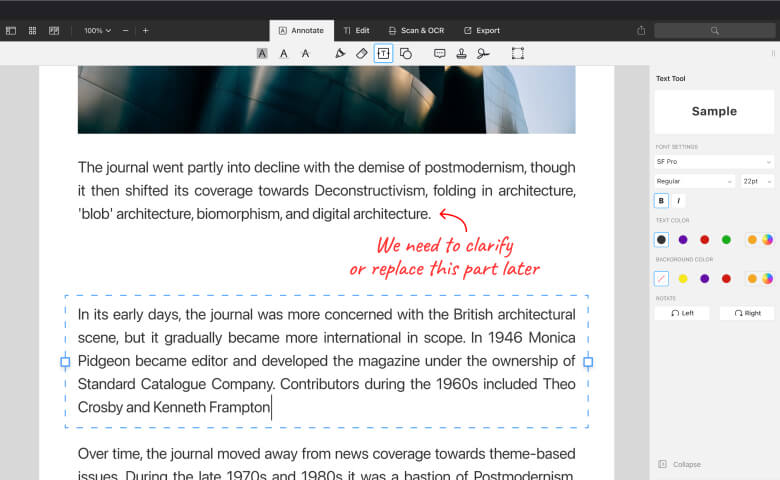The height and width of the screenshot is (480, 780).
Task: Toggle the sidebar panel icon
Action: click(x=11, y=30)
